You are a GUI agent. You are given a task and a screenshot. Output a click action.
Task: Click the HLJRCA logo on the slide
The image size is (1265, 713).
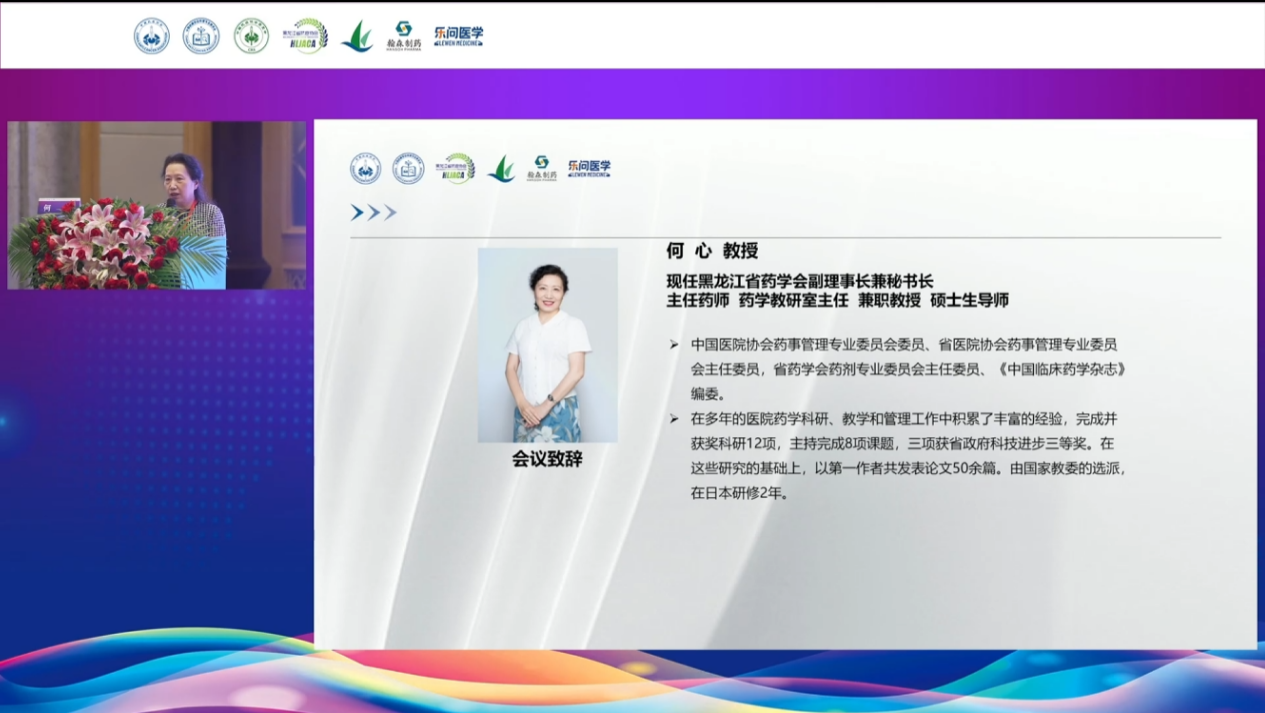(455, 168)
